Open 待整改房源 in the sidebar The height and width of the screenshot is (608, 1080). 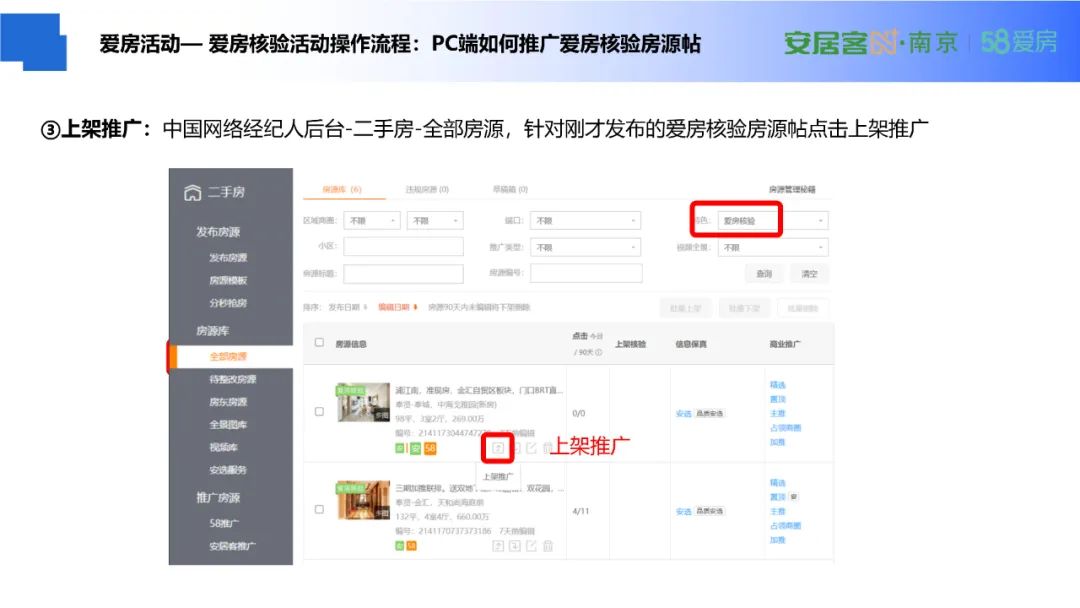233,379
